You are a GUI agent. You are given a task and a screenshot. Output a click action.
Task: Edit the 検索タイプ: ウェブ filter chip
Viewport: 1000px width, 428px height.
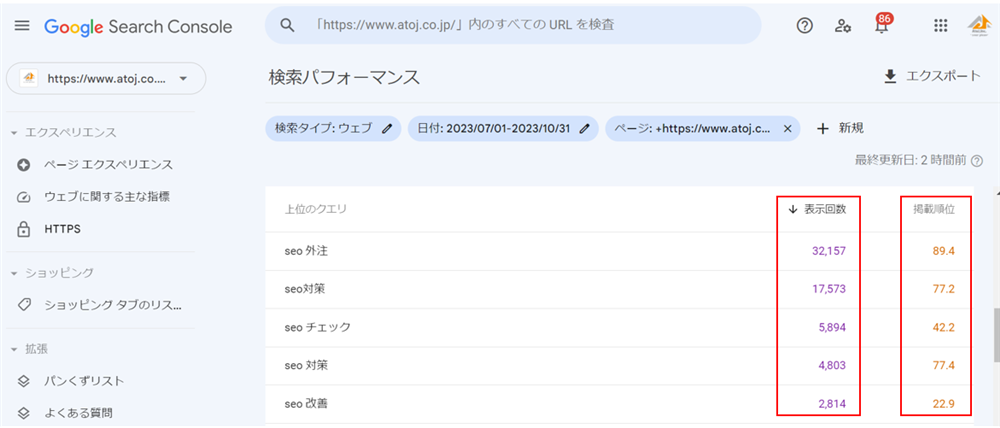pos(334,128)
